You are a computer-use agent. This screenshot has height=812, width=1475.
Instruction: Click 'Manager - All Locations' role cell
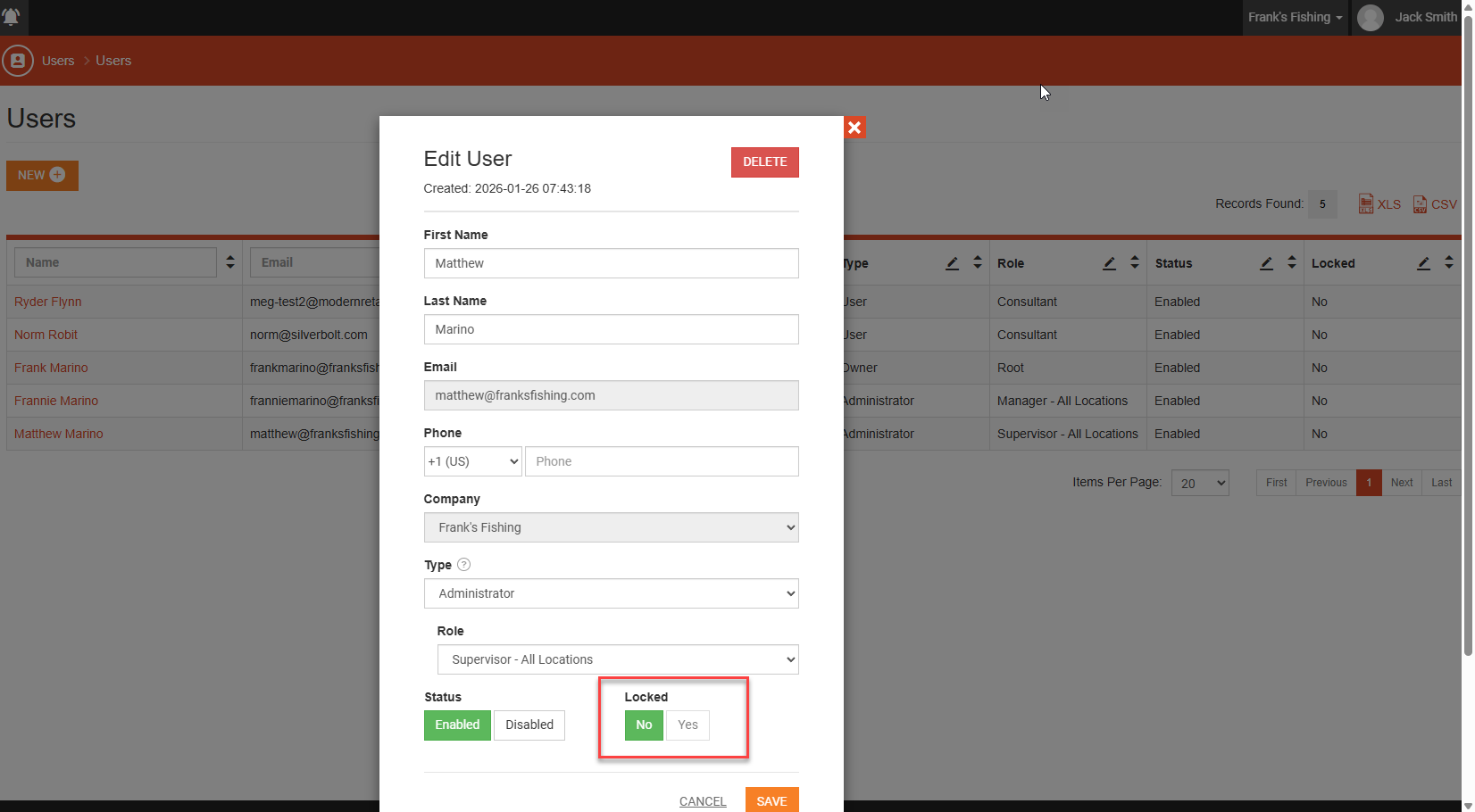[1062, 401]
